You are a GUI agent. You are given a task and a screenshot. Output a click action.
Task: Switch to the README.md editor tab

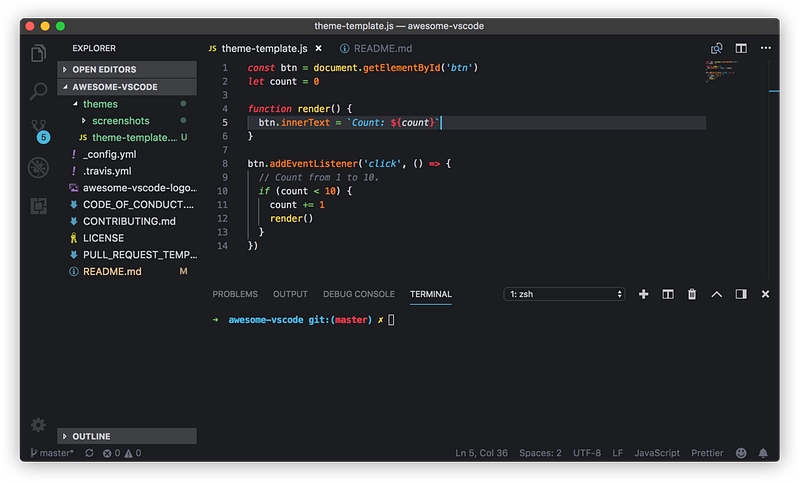[x=375, y=48]
